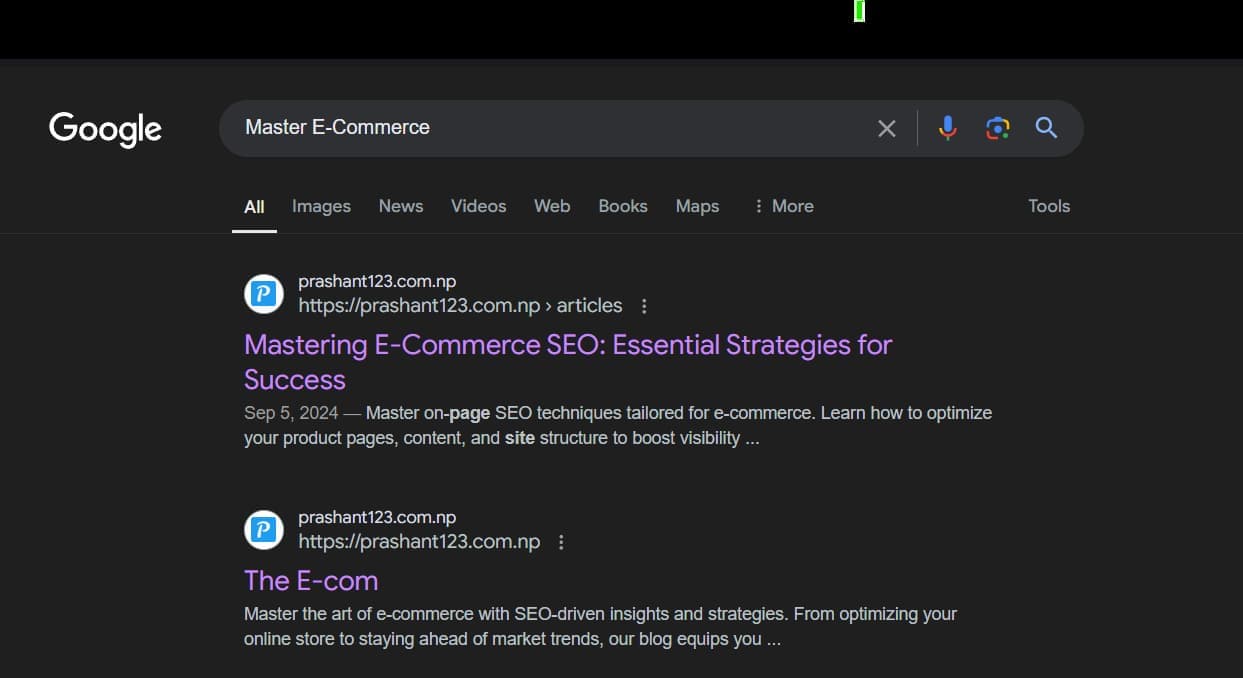Clear the search box with X icon
This screenshot has width=1243, height=678.
(x=887, y=128)
